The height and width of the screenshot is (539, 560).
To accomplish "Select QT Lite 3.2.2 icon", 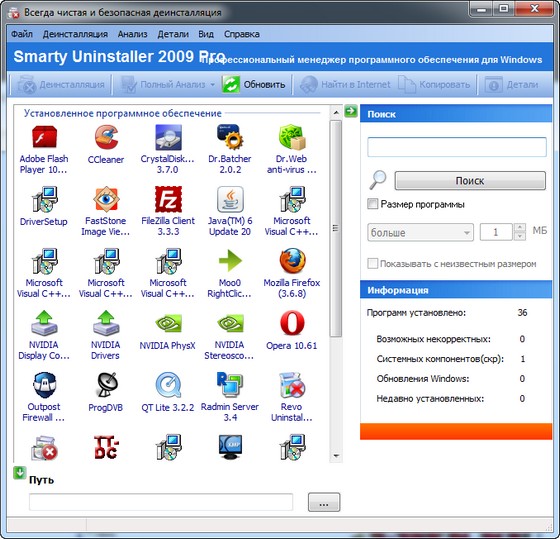I will coord(168,385).
